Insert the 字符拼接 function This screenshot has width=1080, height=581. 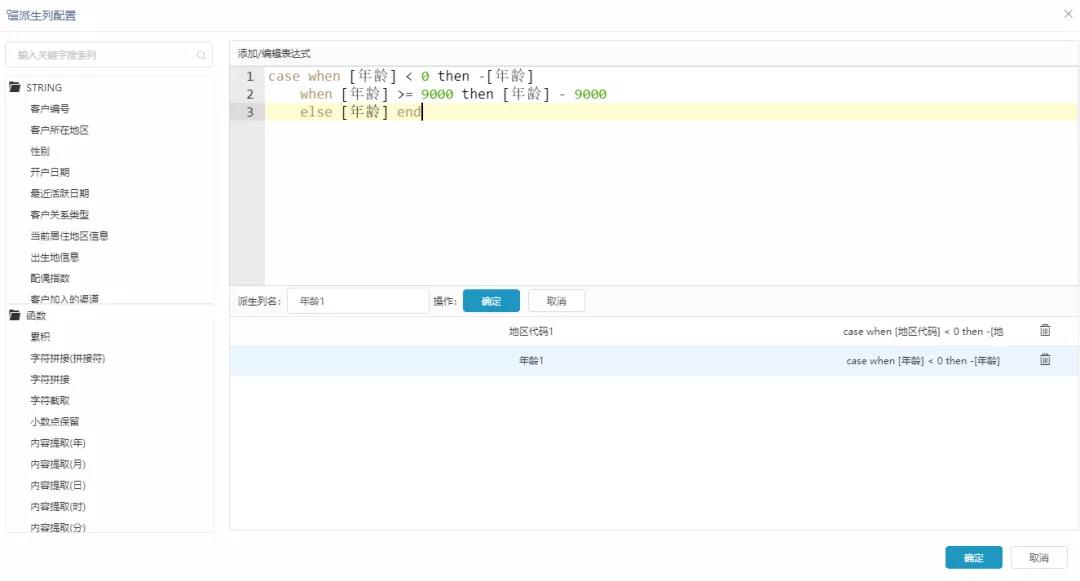point(50,379)
